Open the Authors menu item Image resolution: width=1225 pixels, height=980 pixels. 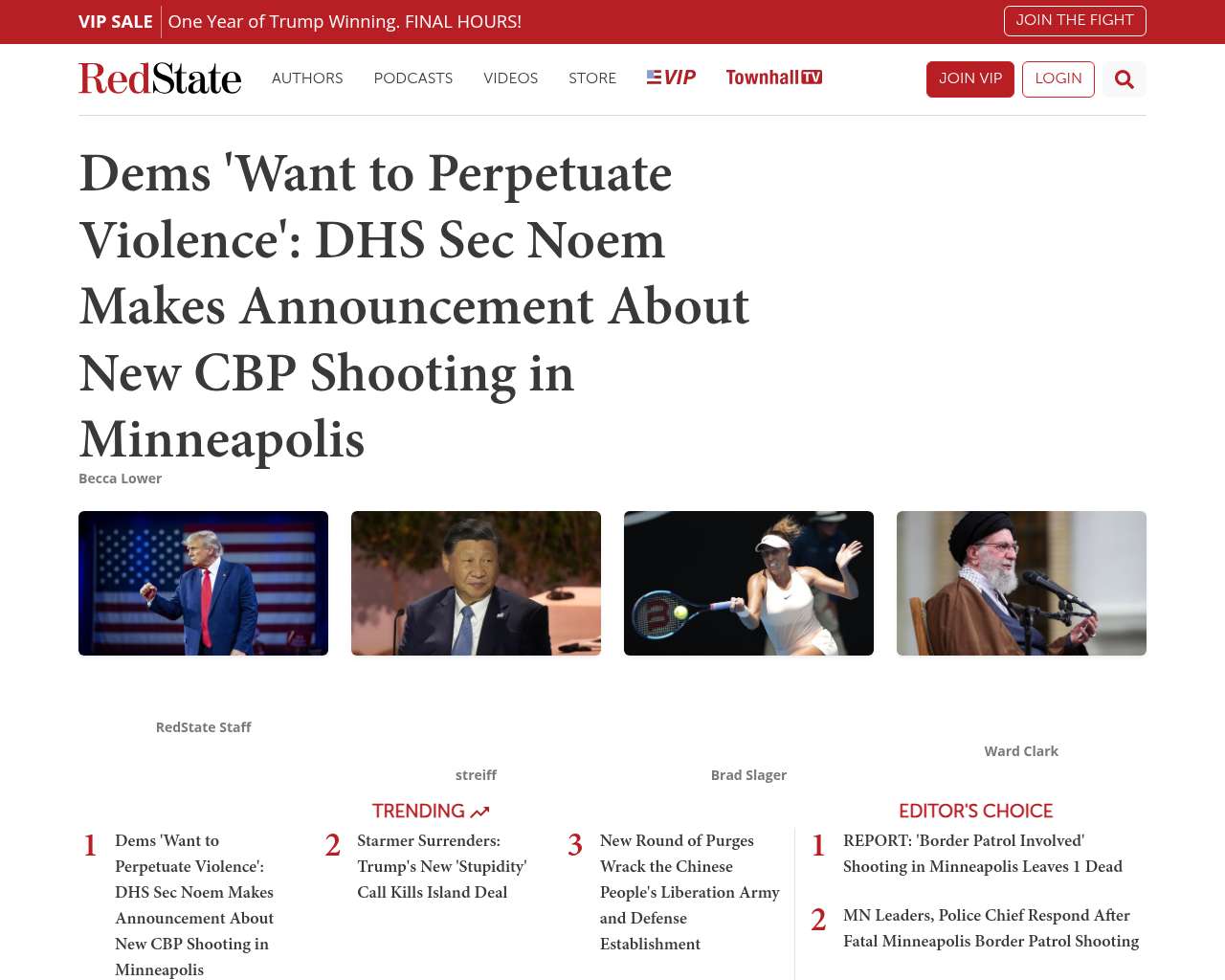pyautogui.click(x=307, y=78)
